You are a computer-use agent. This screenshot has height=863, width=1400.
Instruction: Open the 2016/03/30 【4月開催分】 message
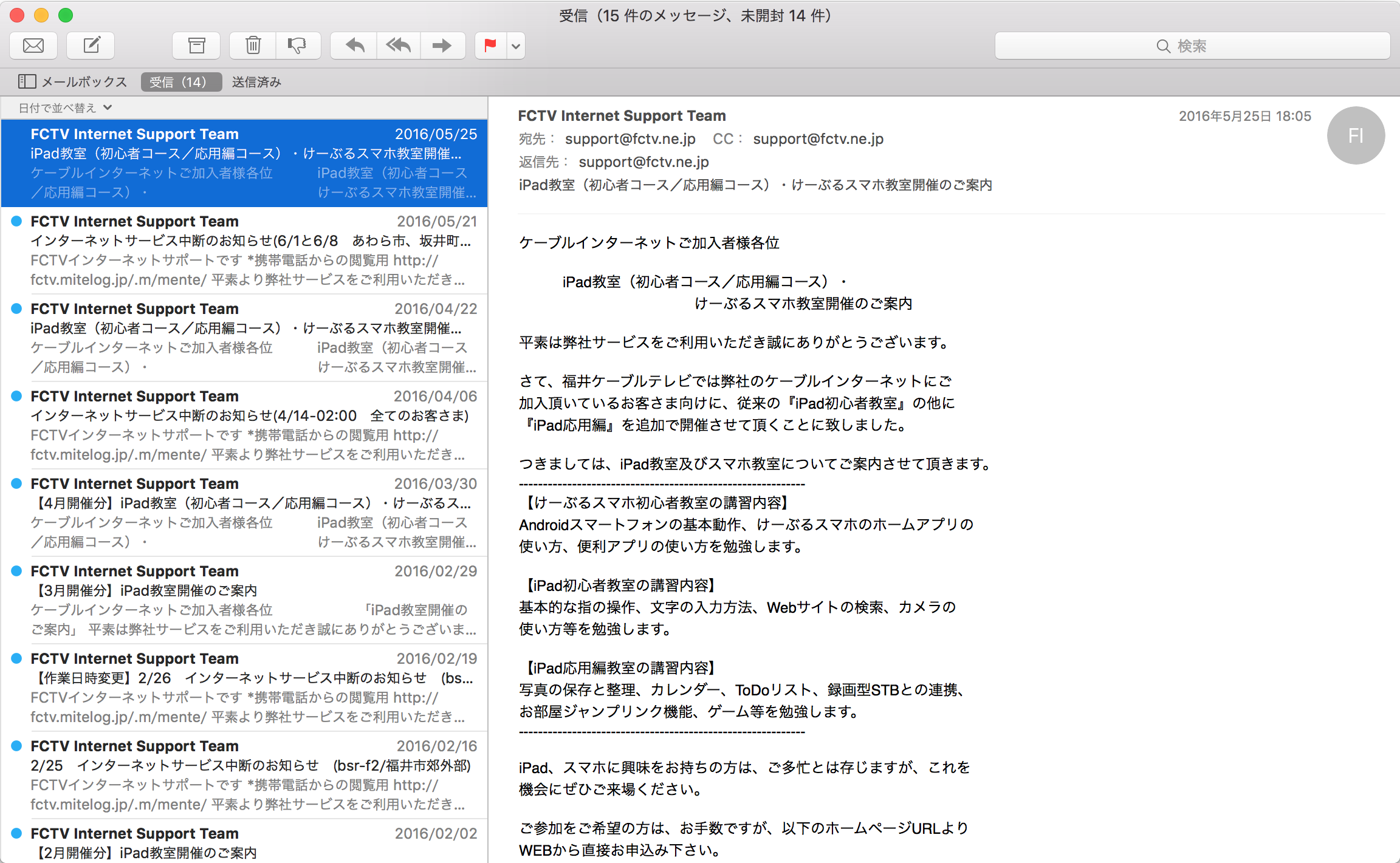pos(244,513)
